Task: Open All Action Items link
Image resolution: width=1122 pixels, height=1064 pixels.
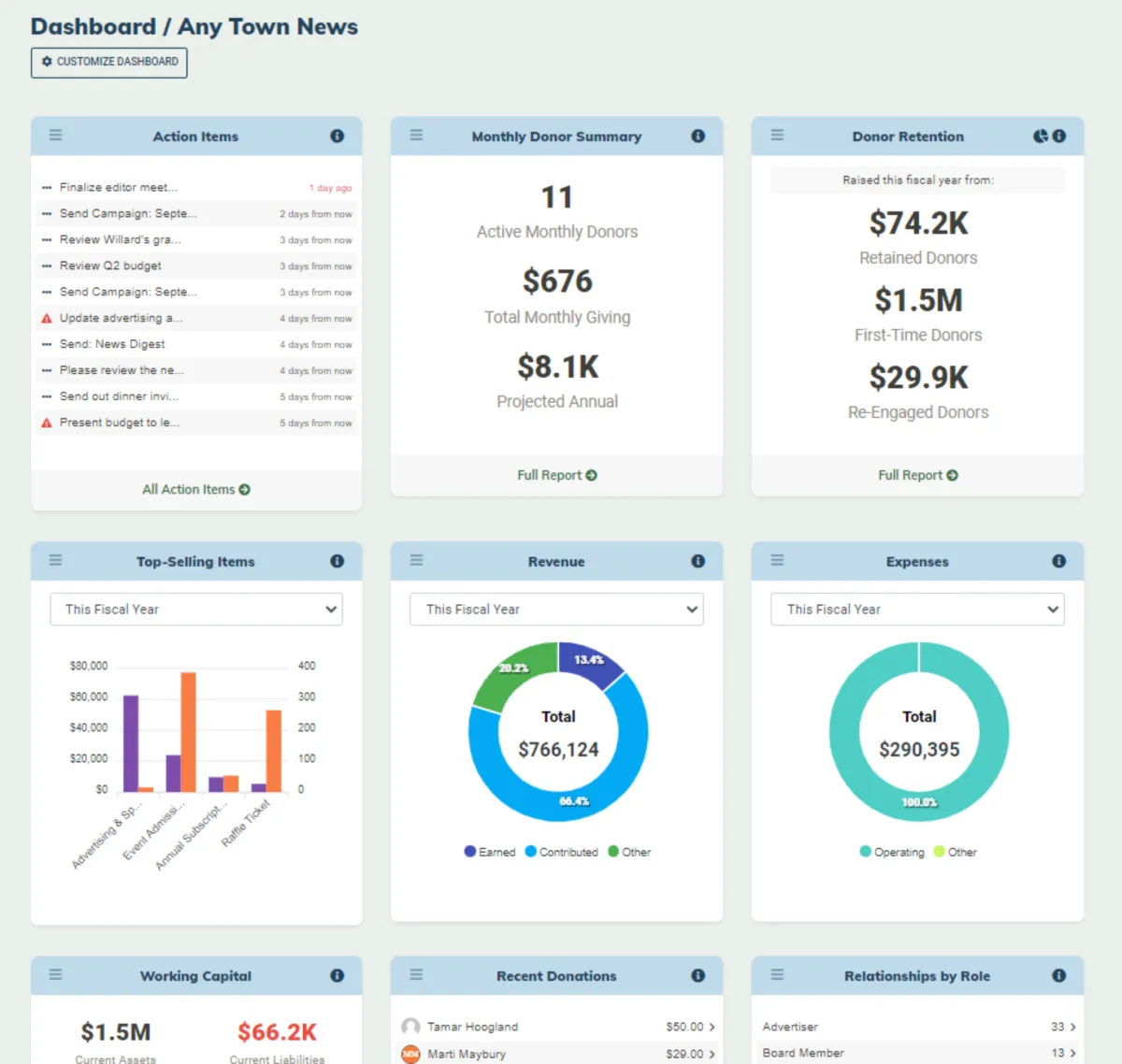Action: click(196, 489)
